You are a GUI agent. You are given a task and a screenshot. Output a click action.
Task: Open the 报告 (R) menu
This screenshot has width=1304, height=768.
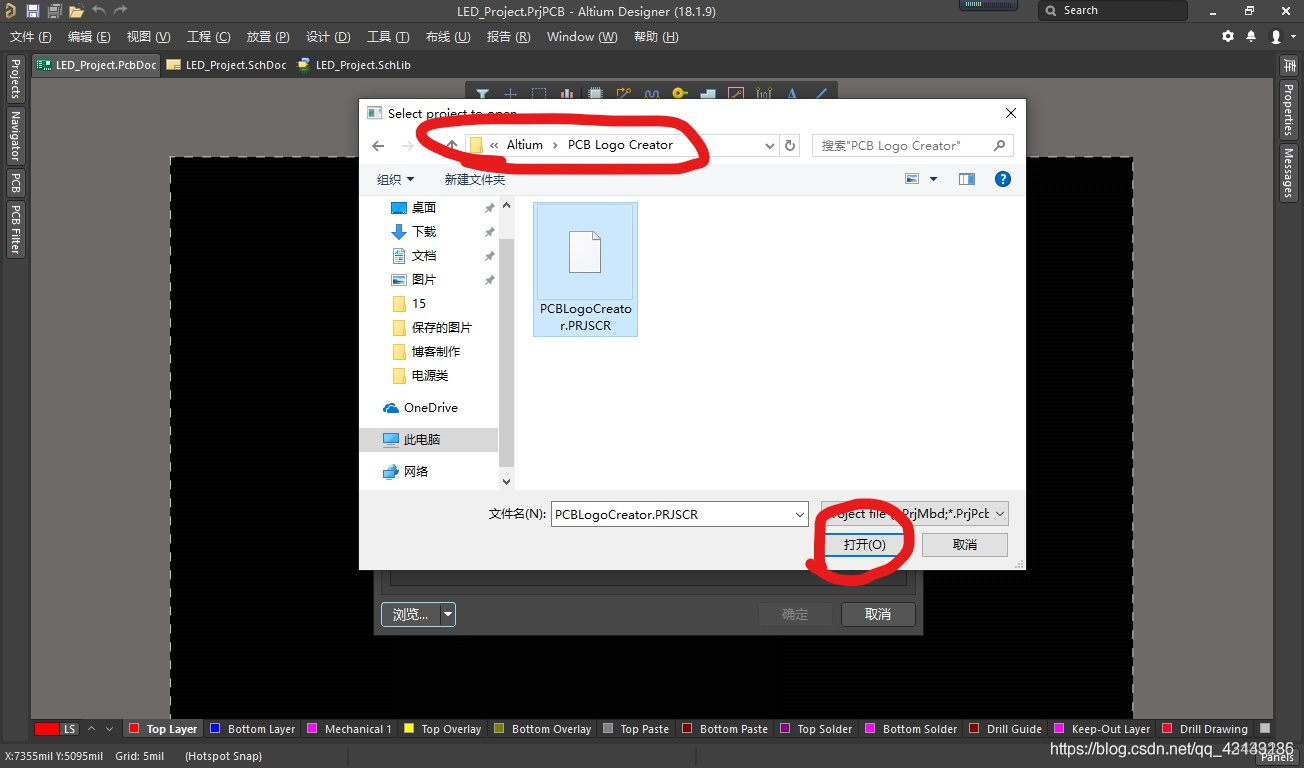(x=508, y=37)
